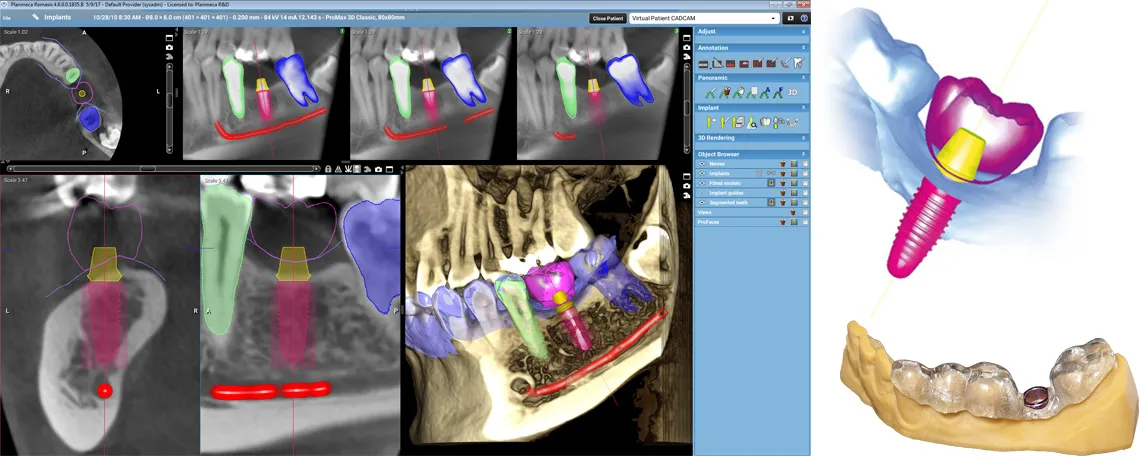Click the Implants module title
1140x456 pixels.
click(59, 15)
